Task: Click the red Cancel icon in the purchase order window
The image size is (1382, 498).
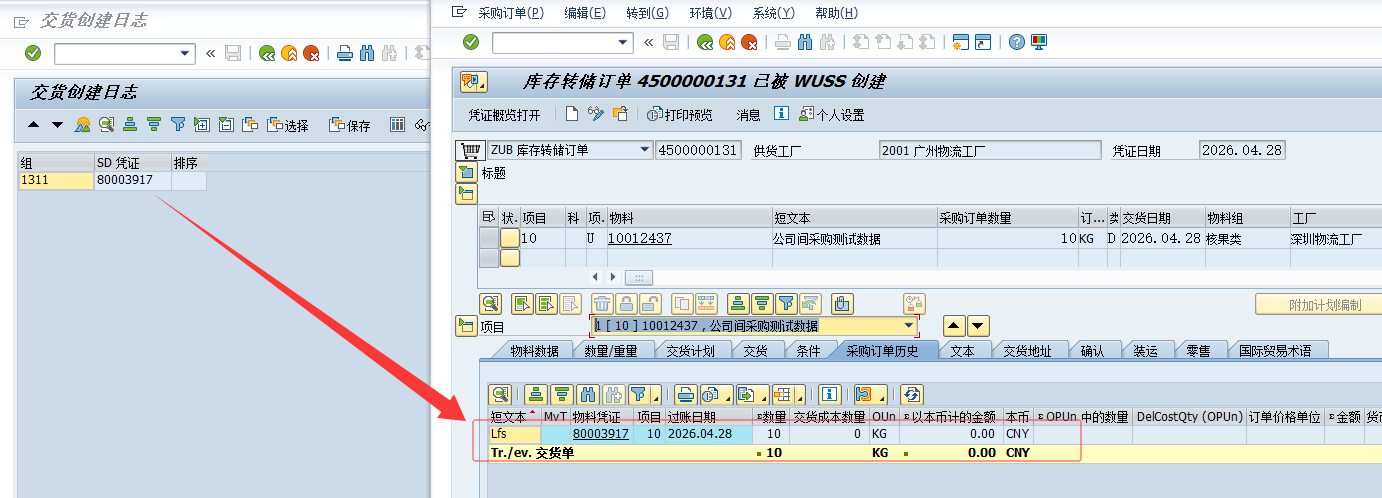Action: [749, 42]
